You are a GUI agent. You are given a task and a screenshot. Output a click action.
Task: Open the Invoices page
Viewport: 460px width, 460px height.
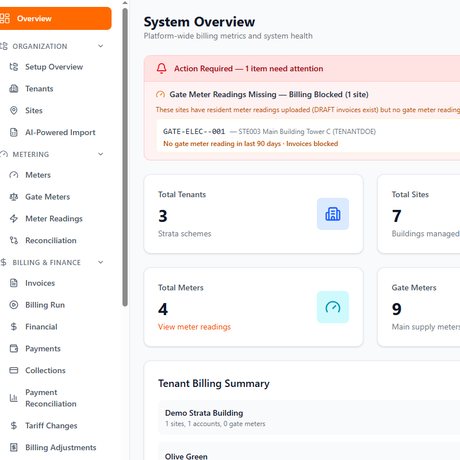pos(40,283)
